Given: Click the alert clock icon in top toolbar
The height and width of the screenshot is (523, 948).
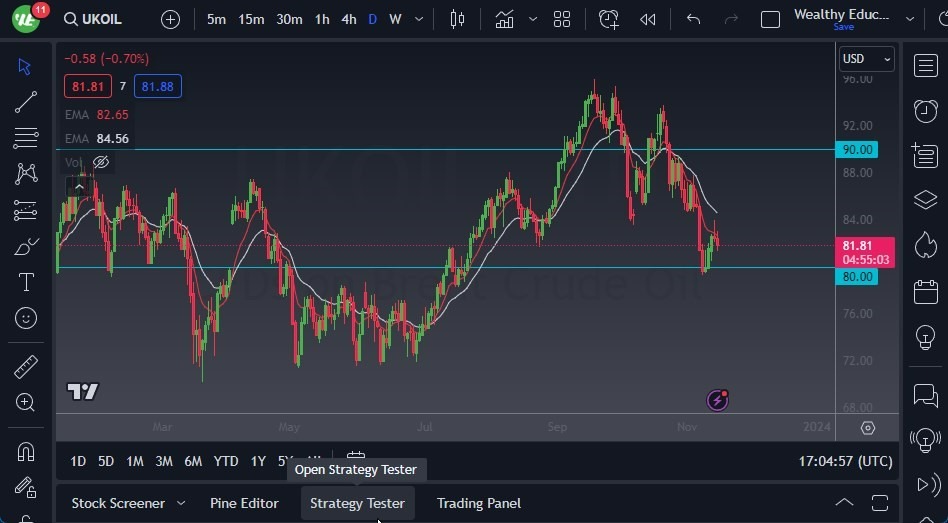Looking at the screenshot, I should coord(608,19).
